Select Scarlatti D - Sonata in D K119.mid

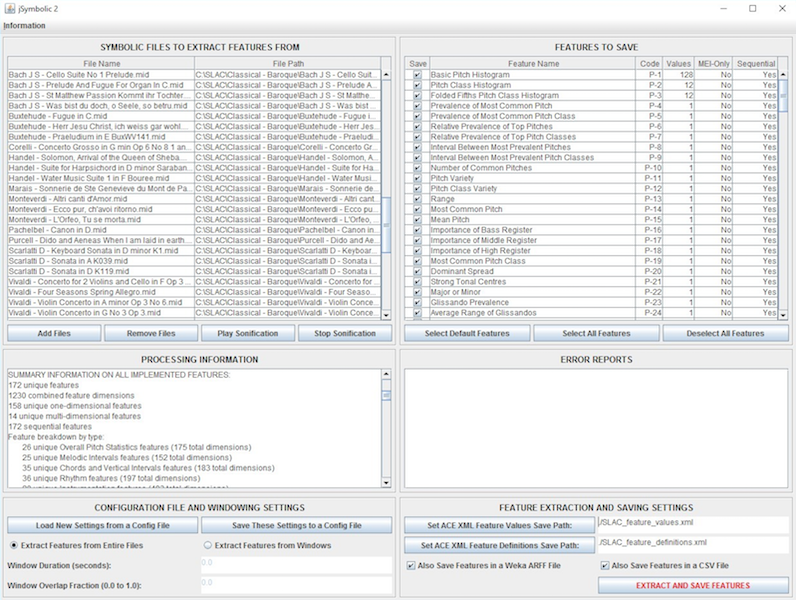[101, 271]
